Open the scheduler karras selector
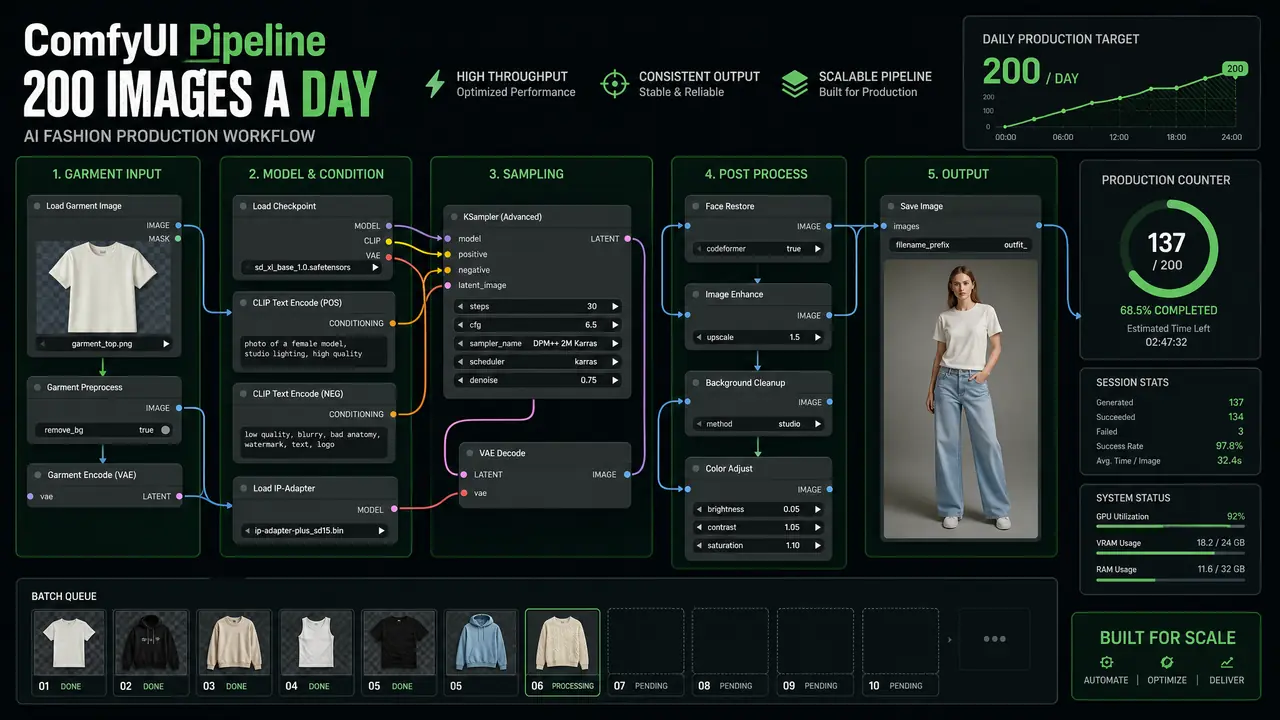 (537, 362)
